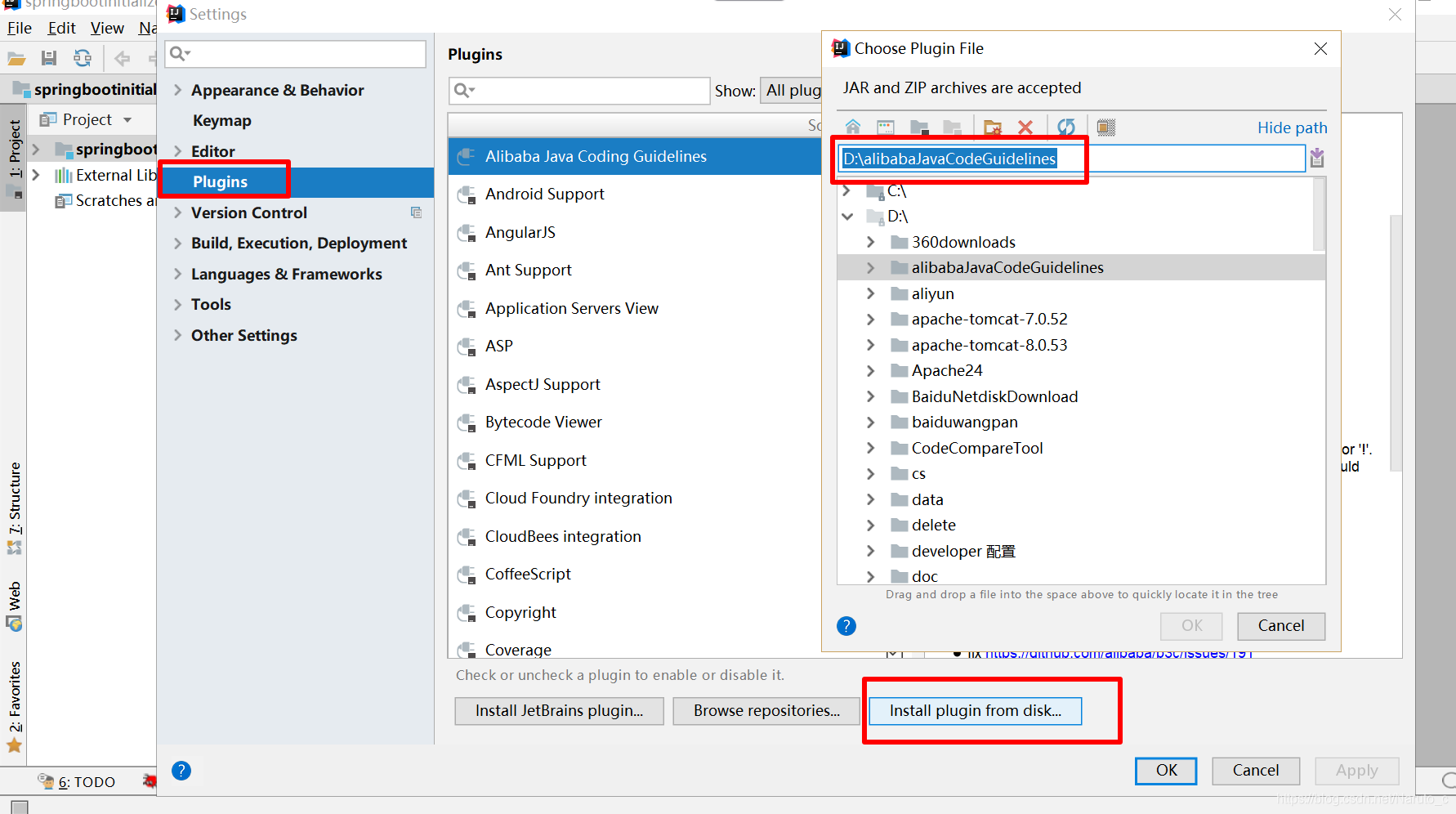Collapse the D:\ drive node
This screenshot has width=1456, height=814.
click(847, 217)
